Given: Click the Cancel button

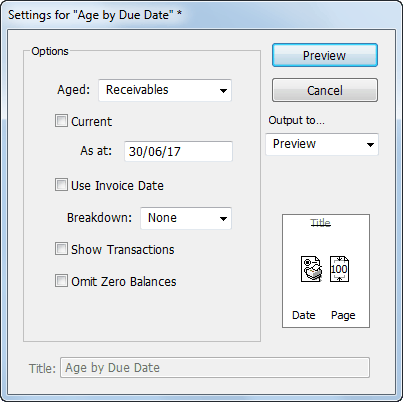Looking at the screenshot, I should point(325,90).
